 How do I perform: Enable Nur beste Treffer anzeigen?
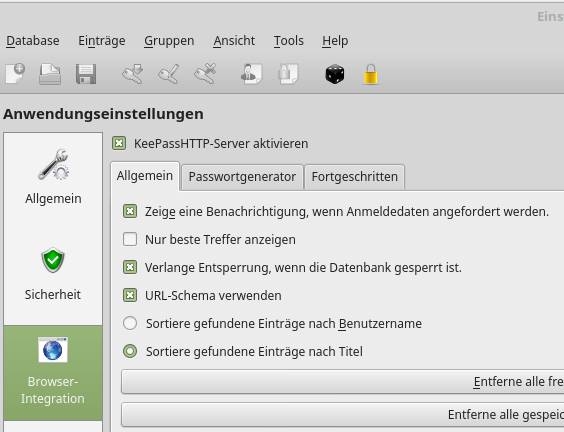[130, 239]
